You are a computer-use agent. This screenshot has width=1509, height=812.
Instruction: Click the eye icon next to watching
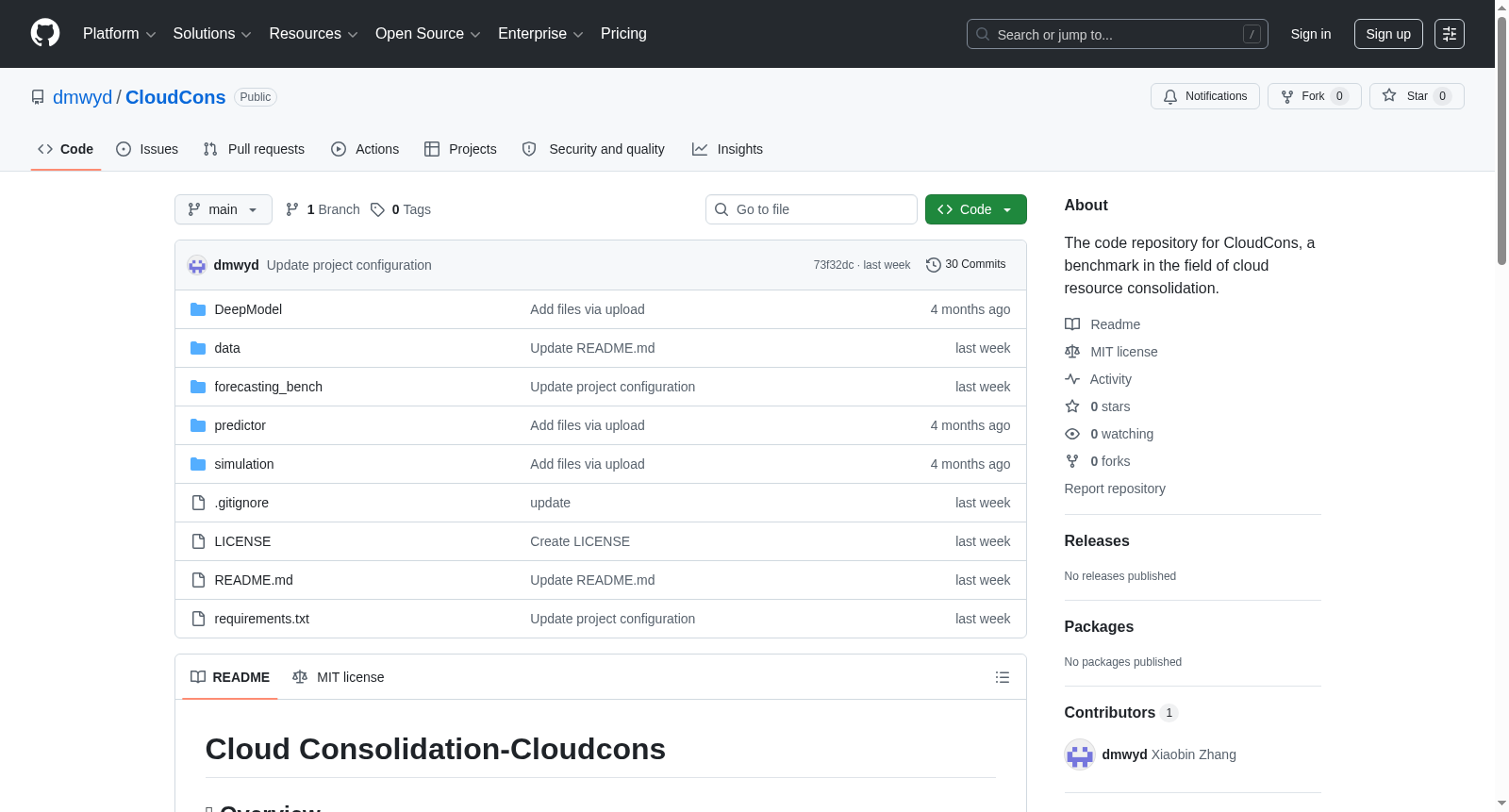pos(1072,434)
